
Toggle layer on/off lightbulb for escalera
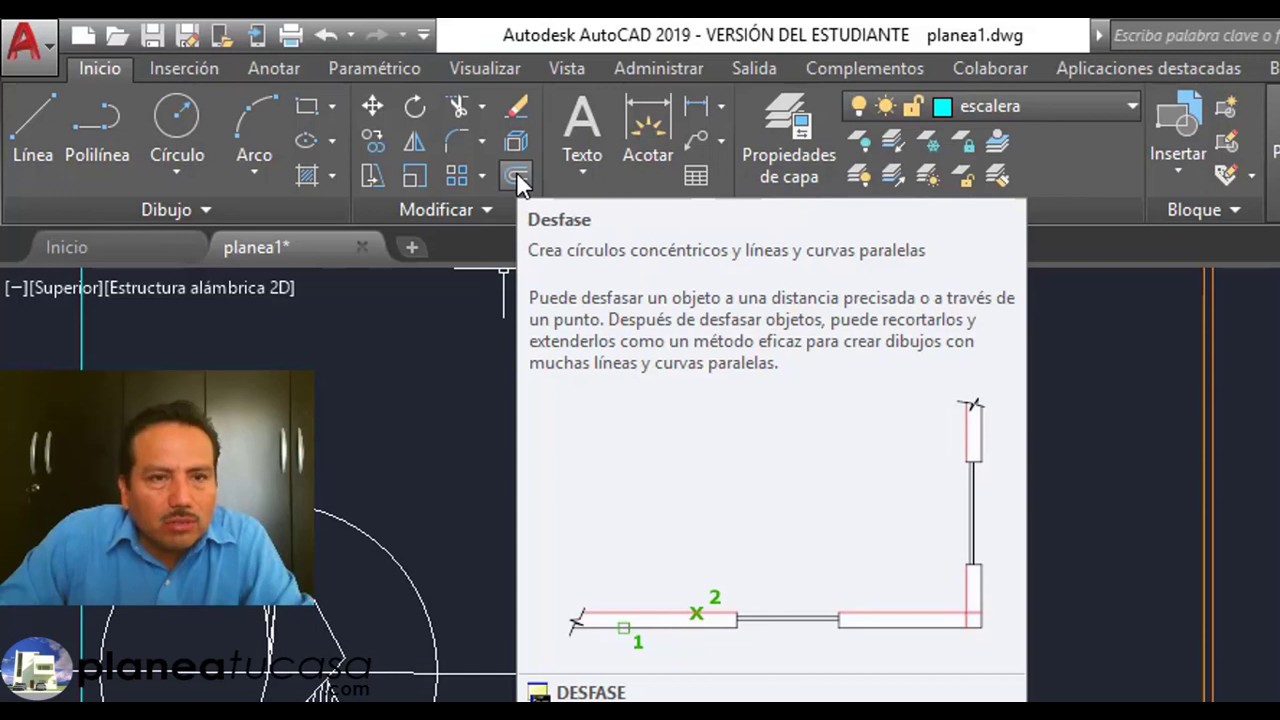coord(858,106)
